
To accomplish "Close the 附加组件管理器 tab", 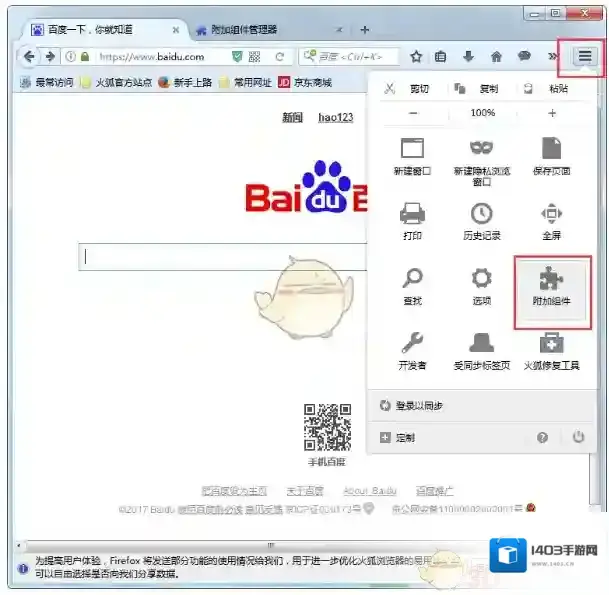I will [x=339, y=30].
